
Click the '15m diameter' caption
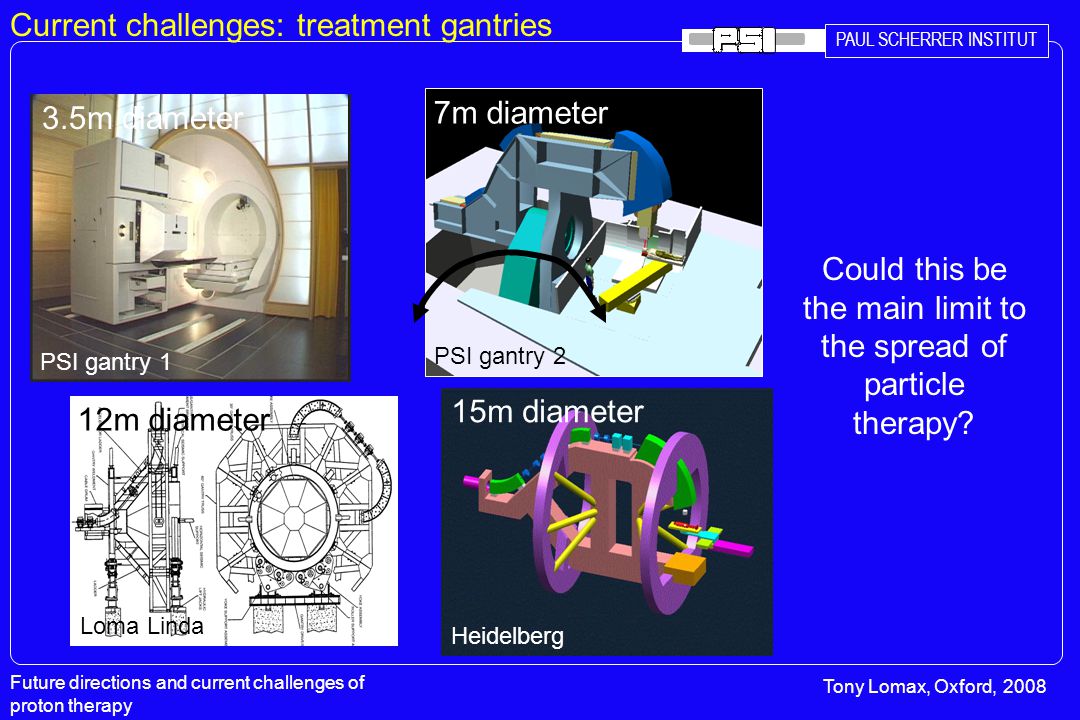[x=548, y=412]
